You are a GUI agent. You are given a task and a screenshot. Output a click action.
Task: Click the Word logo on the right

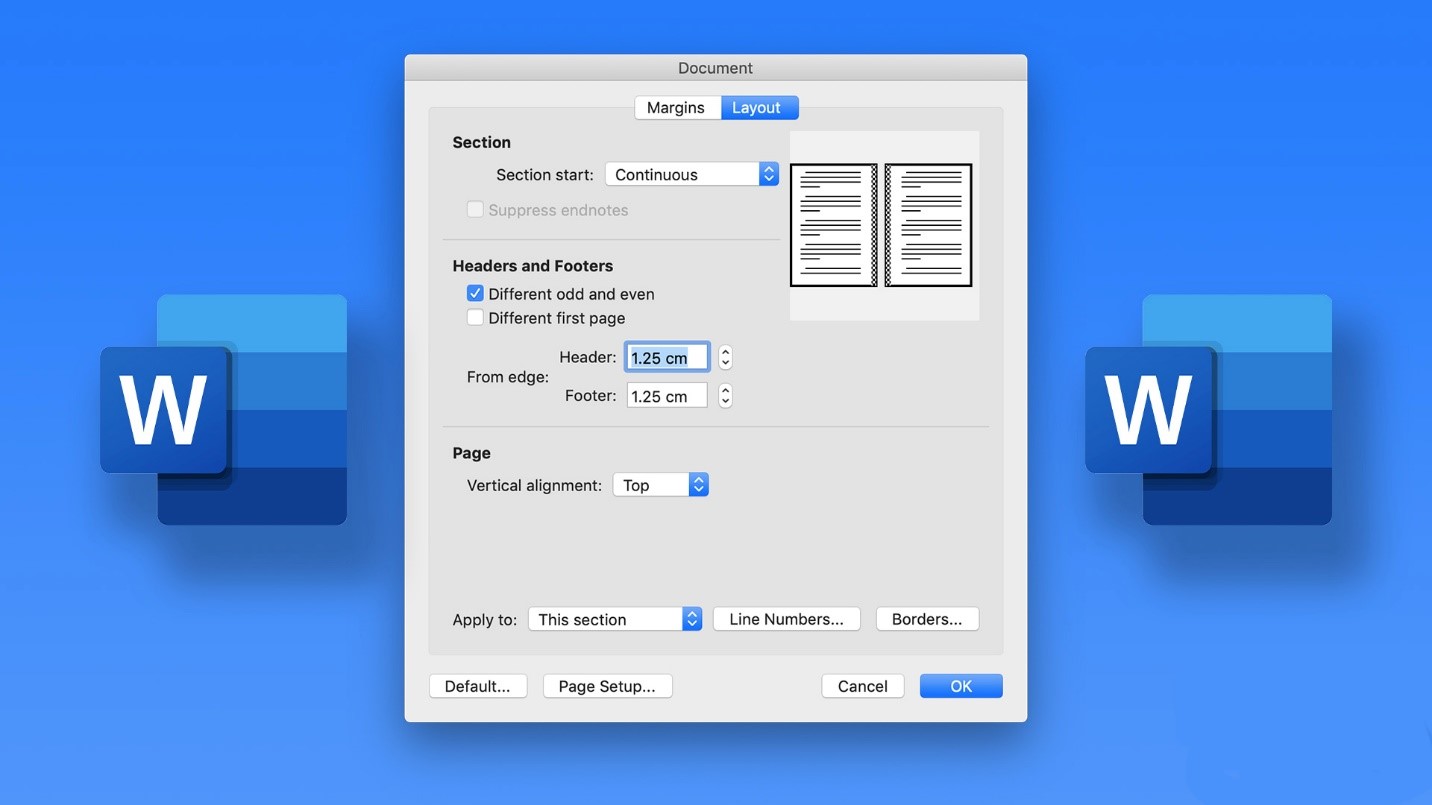pos(1209,410)
